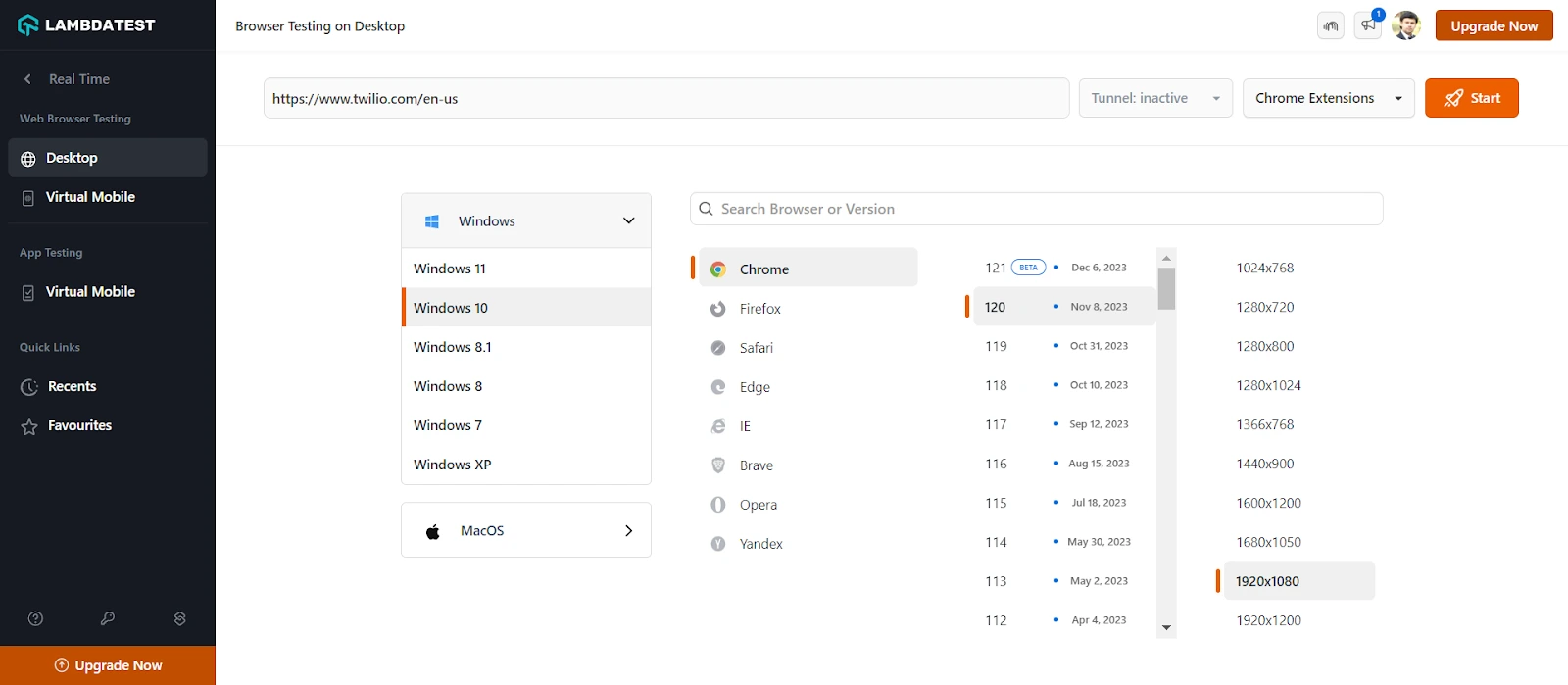Choose the Brave browser icon
Screen dimensions: 1568x685
718,465
